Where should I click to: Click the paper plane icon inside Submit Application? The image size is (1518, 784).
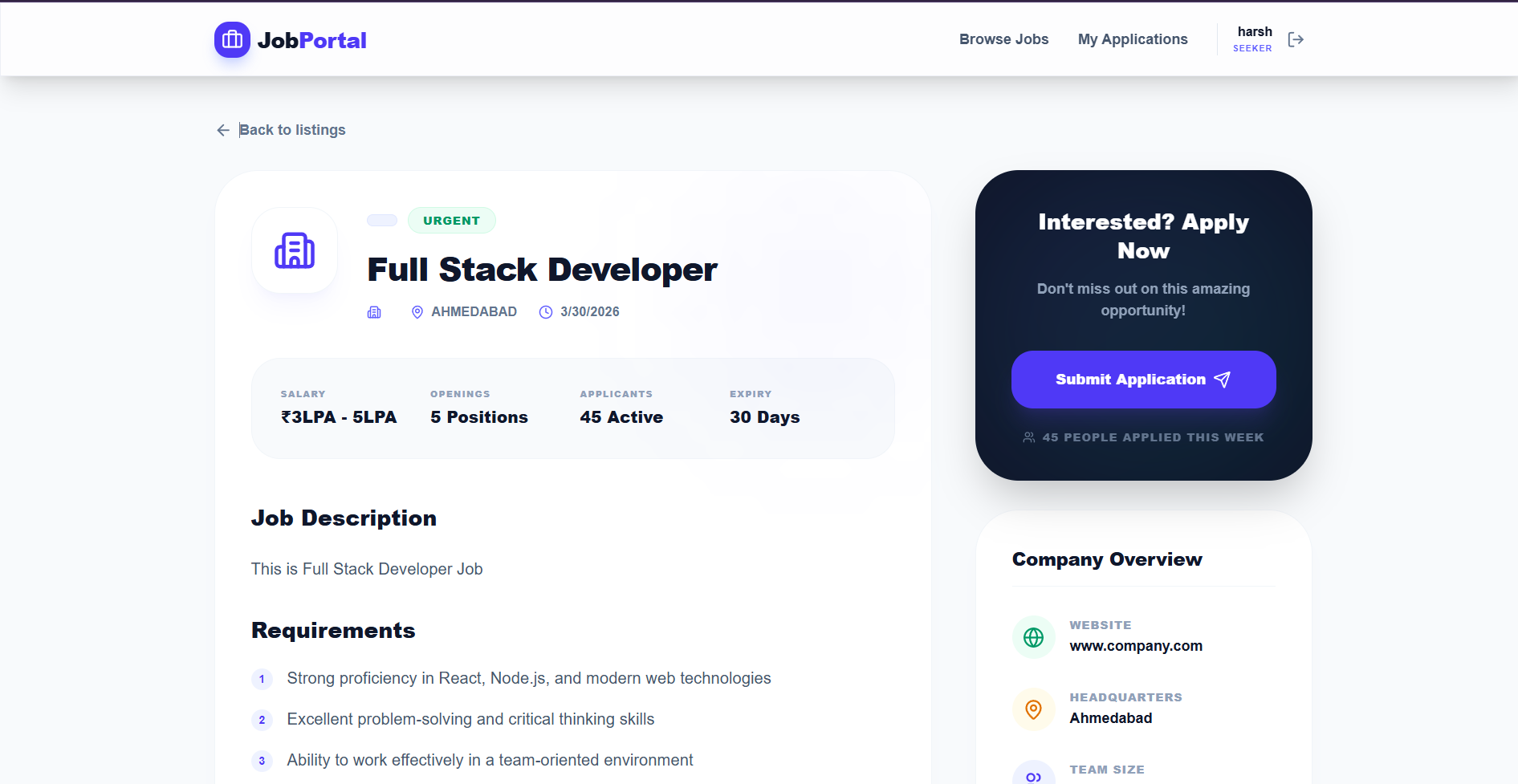(x=1222, y=380)
